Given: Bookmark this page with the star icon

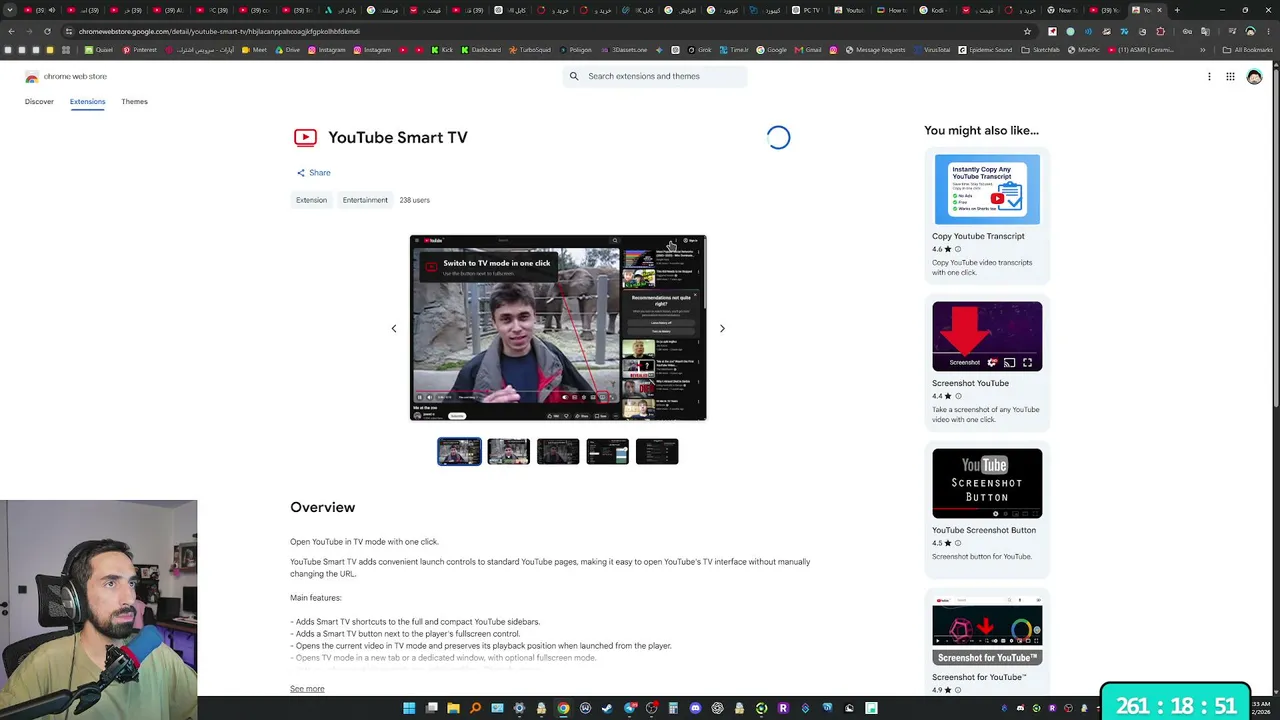Looking at the screenshot, I should pyautogui.click(x=1027, y=31).
